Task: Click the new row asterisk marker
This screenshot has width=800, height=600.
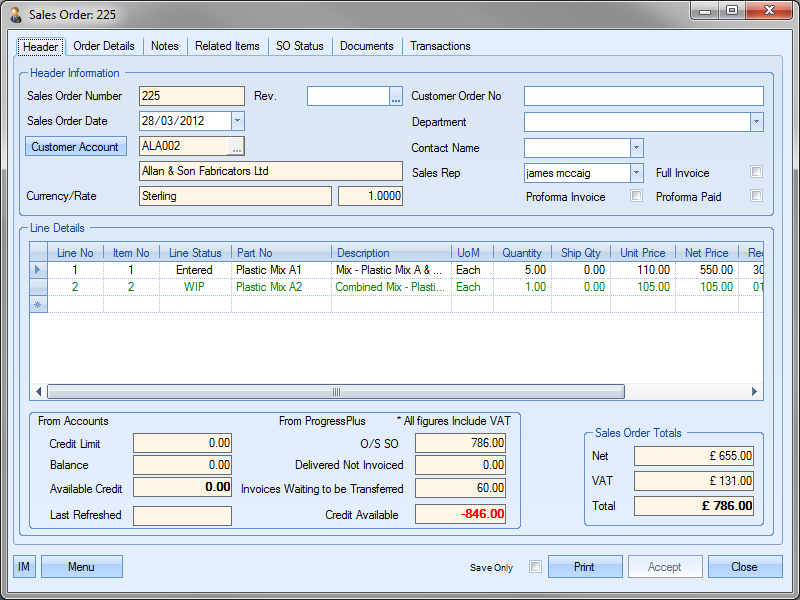Action: click(39, 304)
